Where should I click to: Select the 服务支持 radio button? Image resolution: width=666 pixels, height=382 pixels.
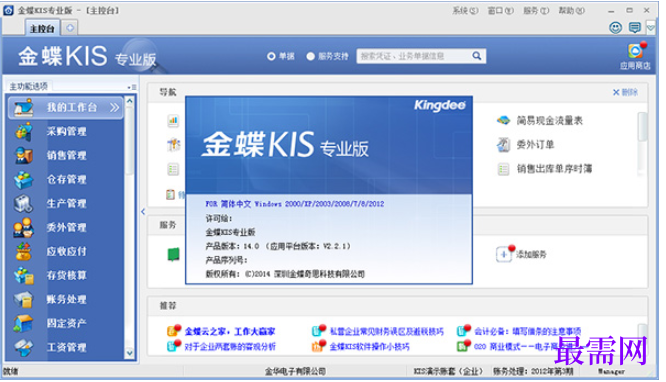click(x=310, y=56)
